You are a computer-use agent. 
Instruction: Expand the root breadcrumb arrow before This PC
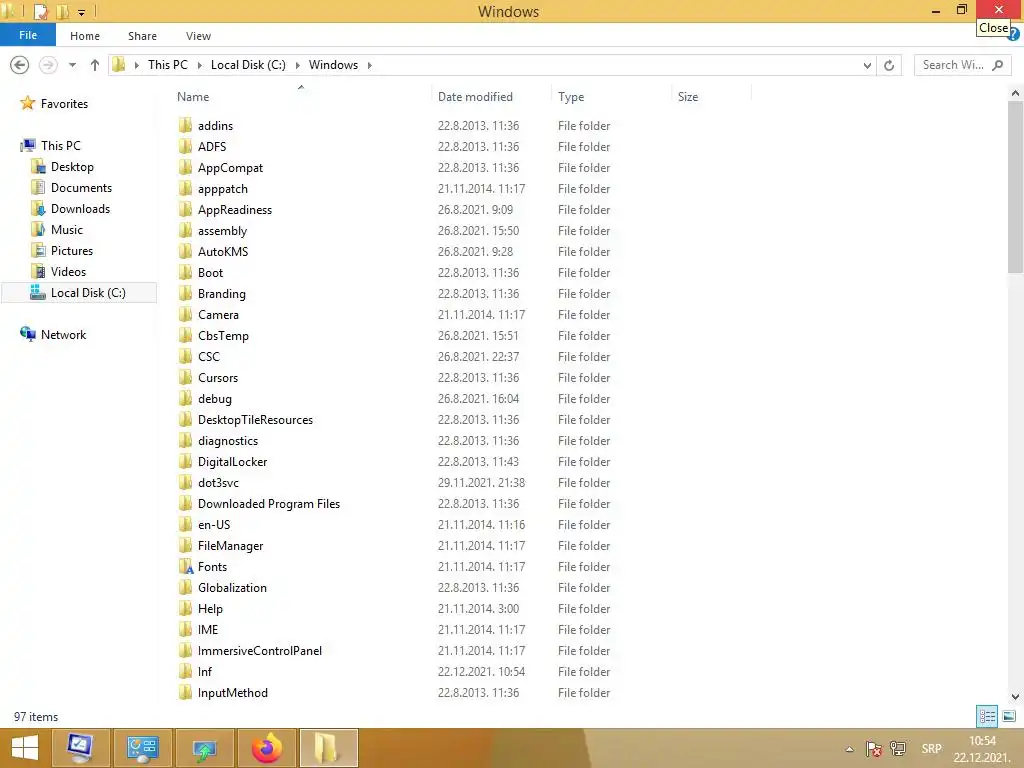136,65
